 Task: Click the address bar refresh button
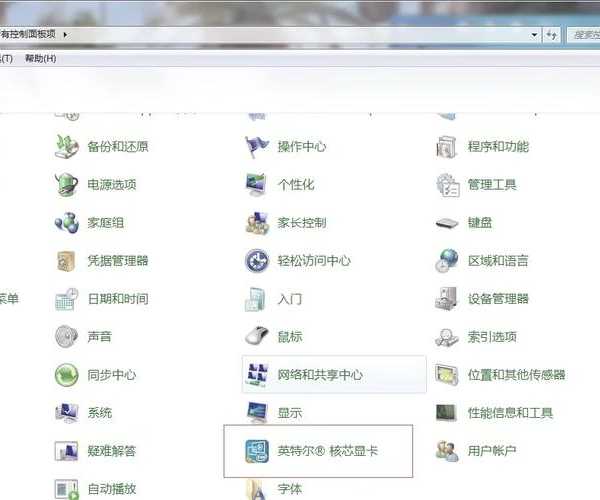[551, 35]
